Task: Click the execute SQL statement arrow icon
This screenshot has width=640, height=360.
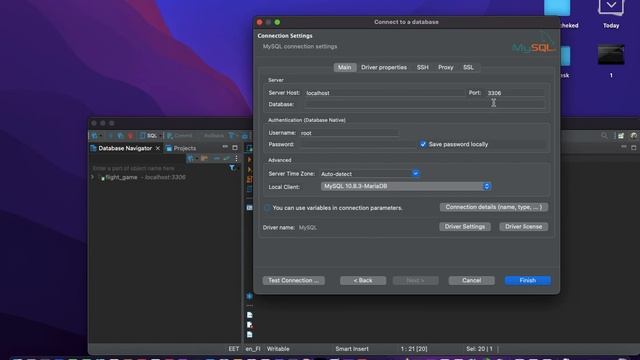Action: click(249, 160)
